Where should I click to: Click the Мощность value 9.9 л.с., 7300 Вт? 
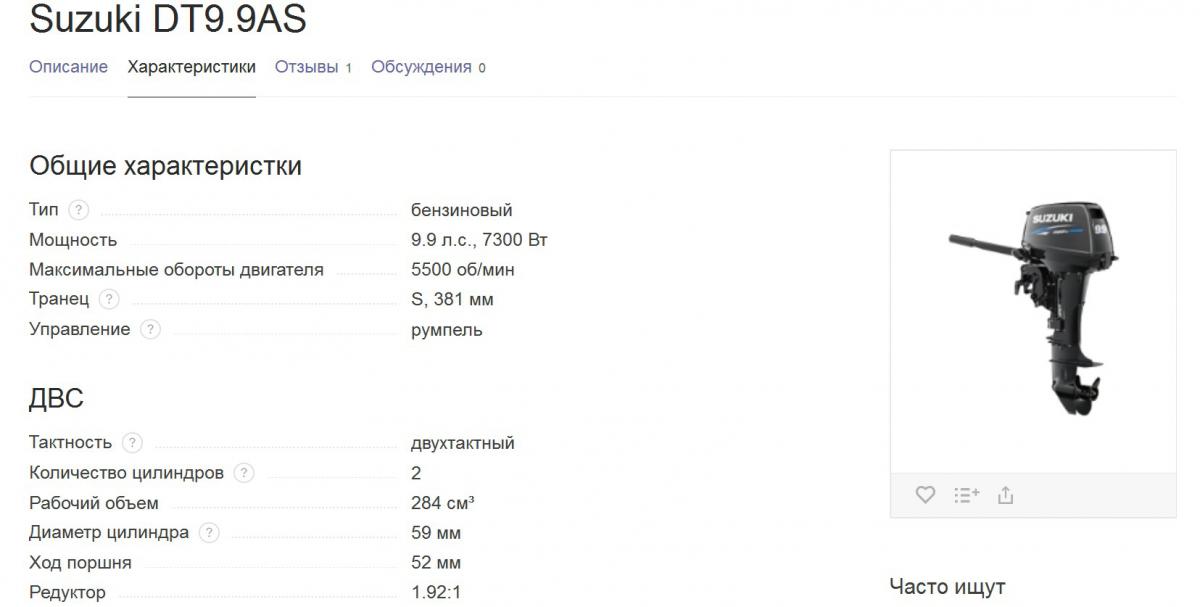point(479,240)
